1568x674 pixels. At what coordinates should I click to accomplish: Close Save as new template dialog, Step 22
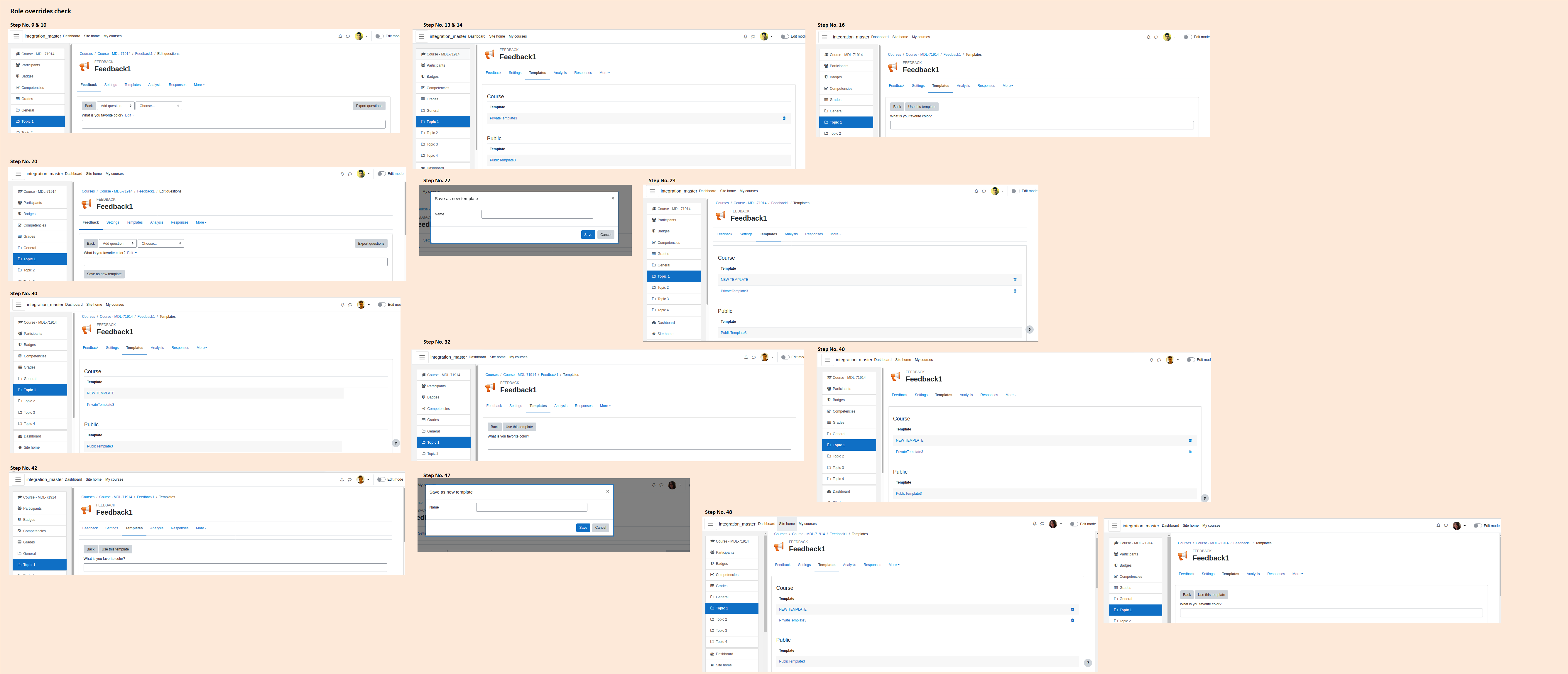coord(612,198)
